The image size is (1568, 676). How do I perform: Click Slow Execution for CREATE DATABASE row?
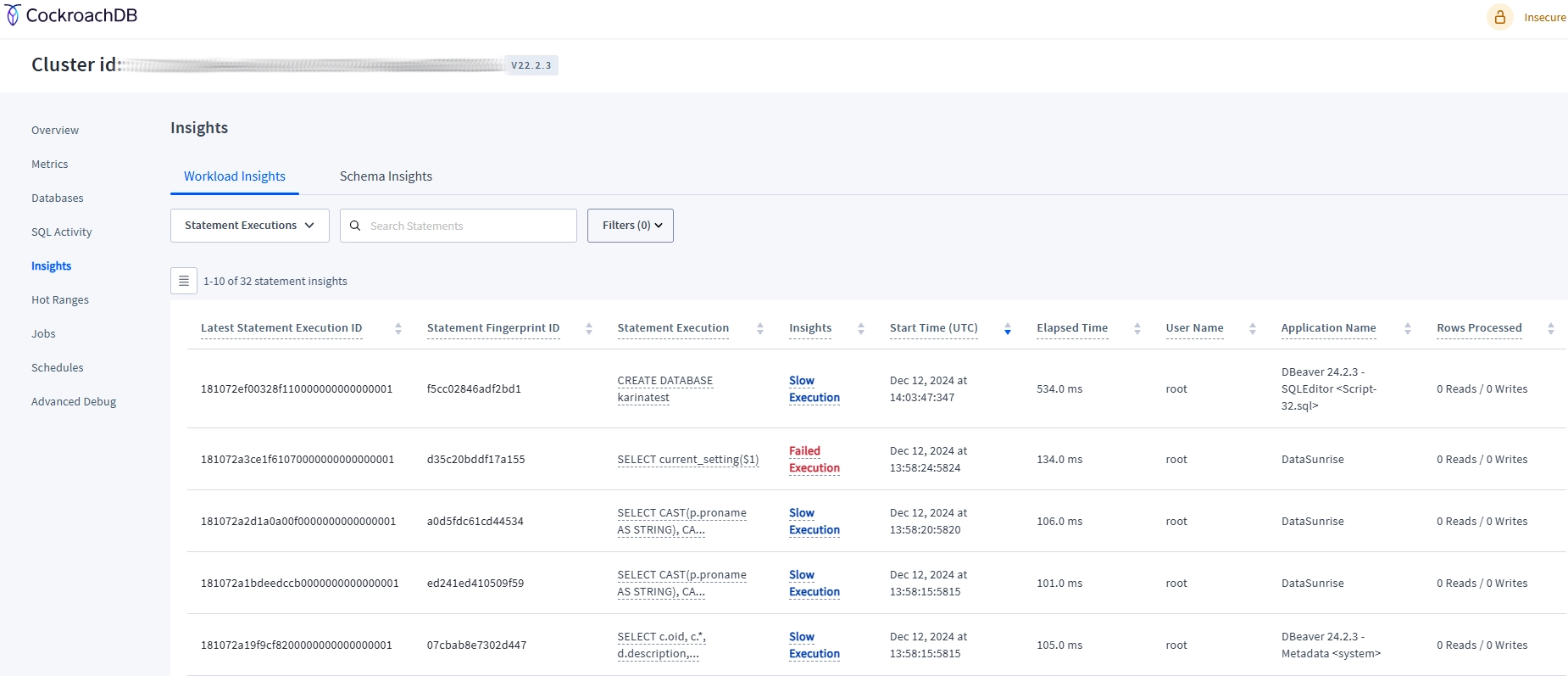pyautogui.click(x=815, y=388)
